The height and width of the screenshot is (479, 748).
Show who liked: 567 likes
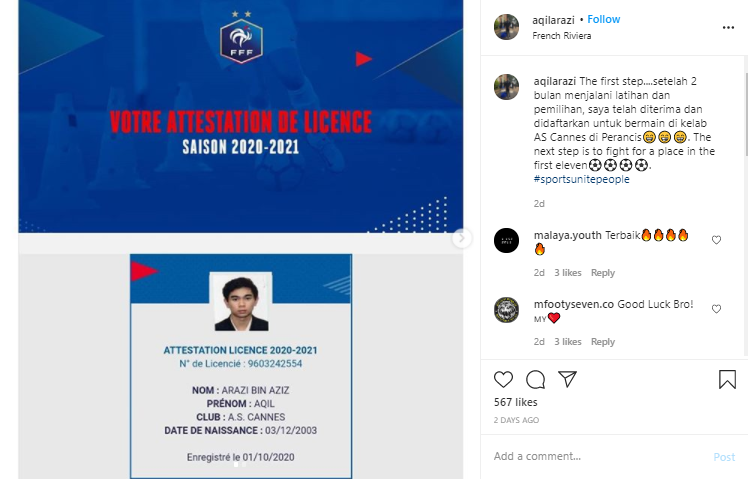[x=516, y=402]
